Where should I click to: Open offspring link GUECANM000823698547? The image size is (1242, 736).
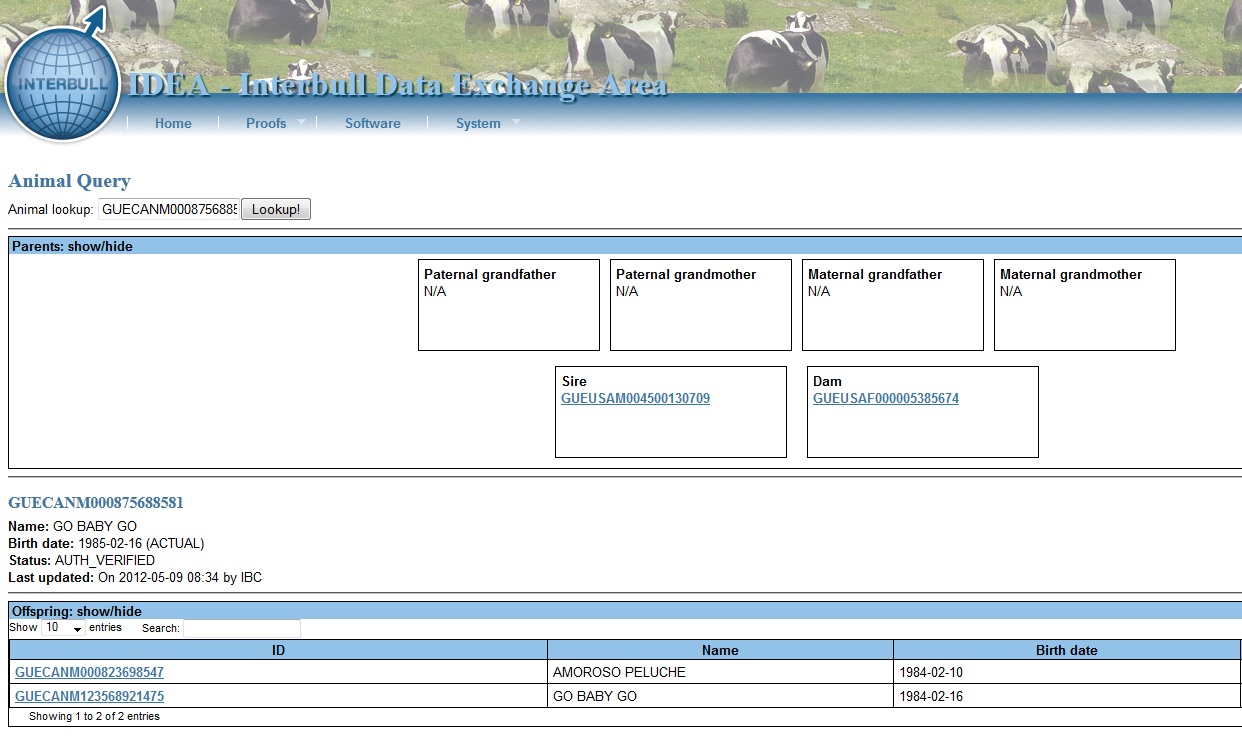tap(89, 672)
